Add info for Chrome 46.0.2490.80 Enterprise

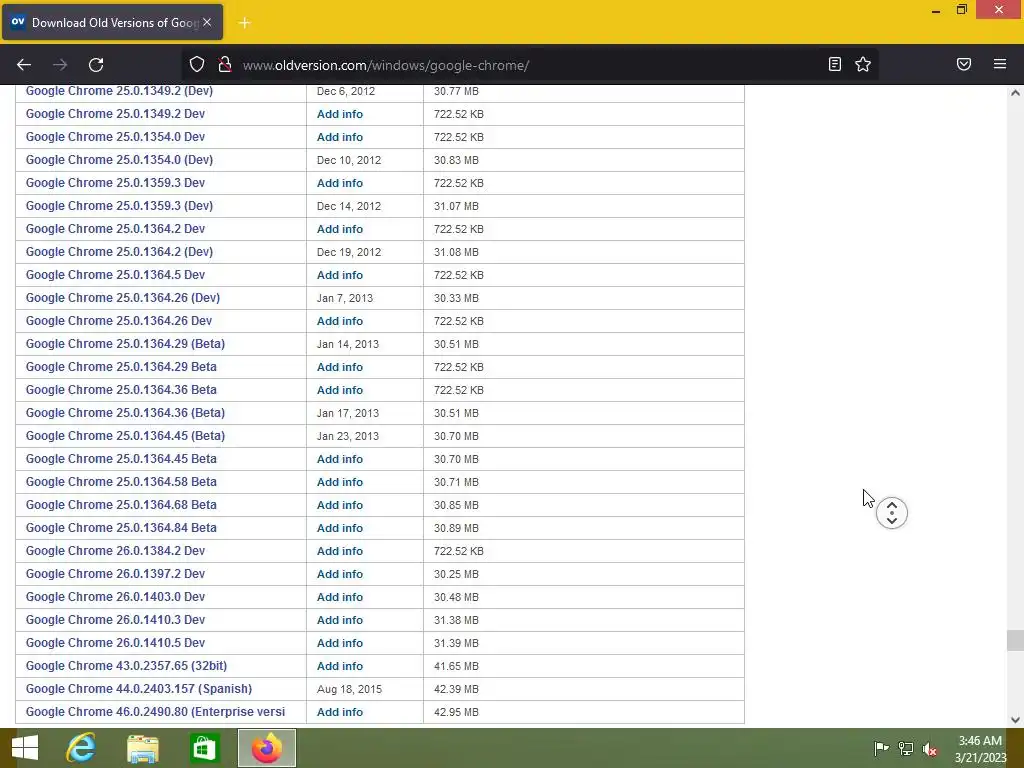[x=340, y=712]
